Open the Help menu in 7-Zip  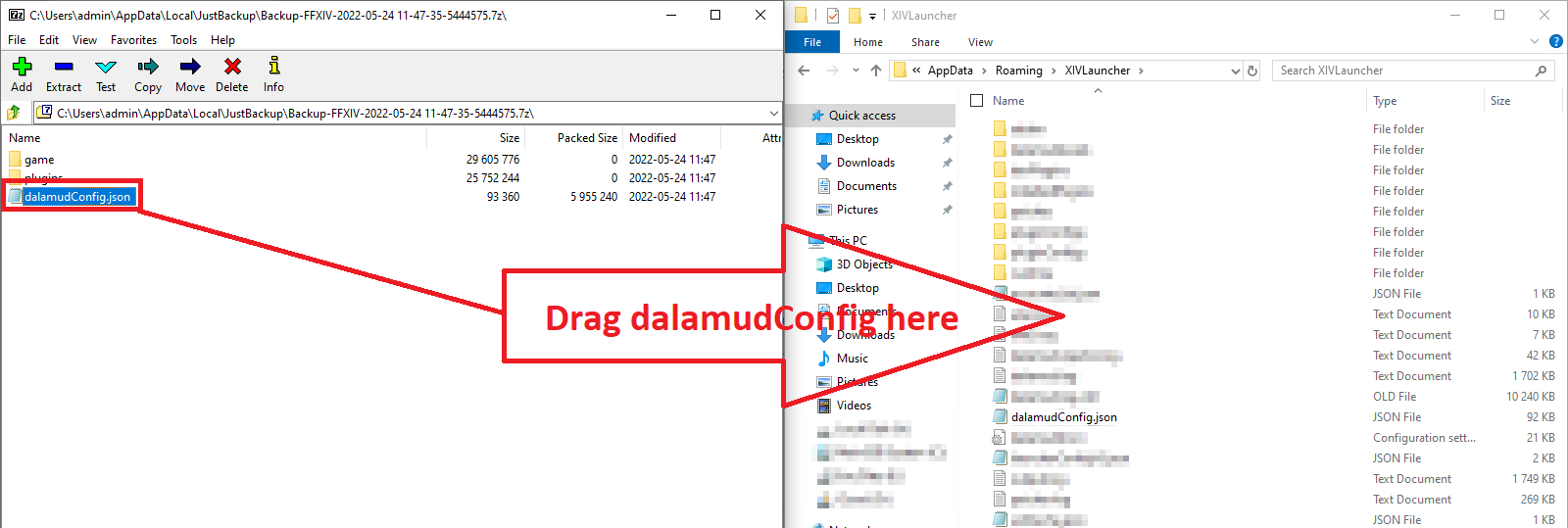222,40
